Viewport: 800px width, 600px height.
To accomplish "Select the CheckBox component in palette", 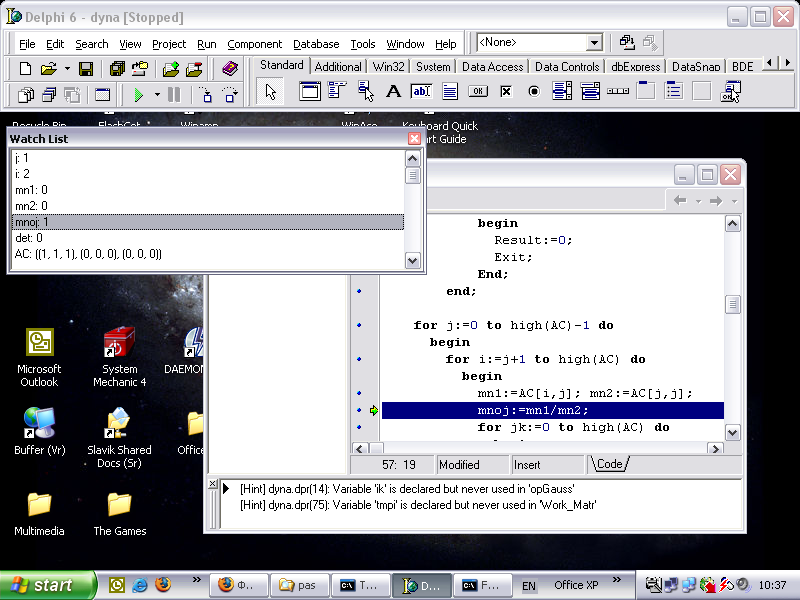I will point(506,92).
